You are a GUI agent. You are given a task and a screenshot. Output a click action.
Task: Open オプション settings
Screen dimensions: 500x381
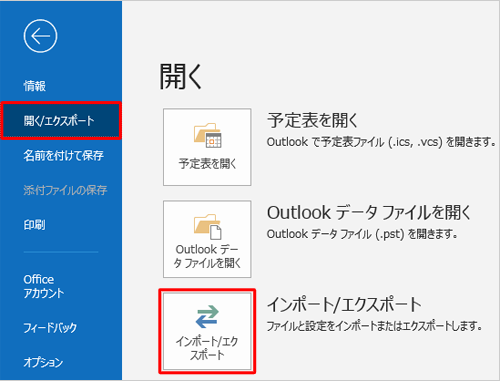[x=43, y=362]
